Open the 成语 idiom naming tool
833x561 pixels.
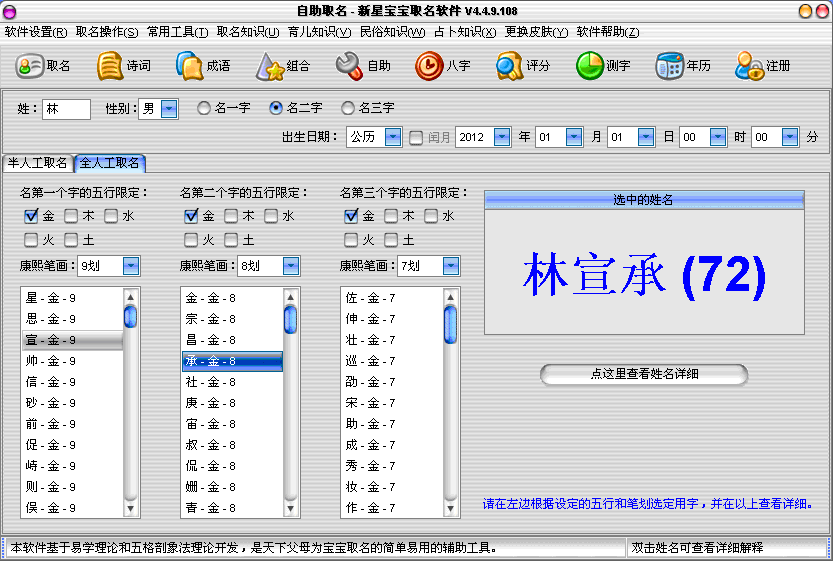203,66
